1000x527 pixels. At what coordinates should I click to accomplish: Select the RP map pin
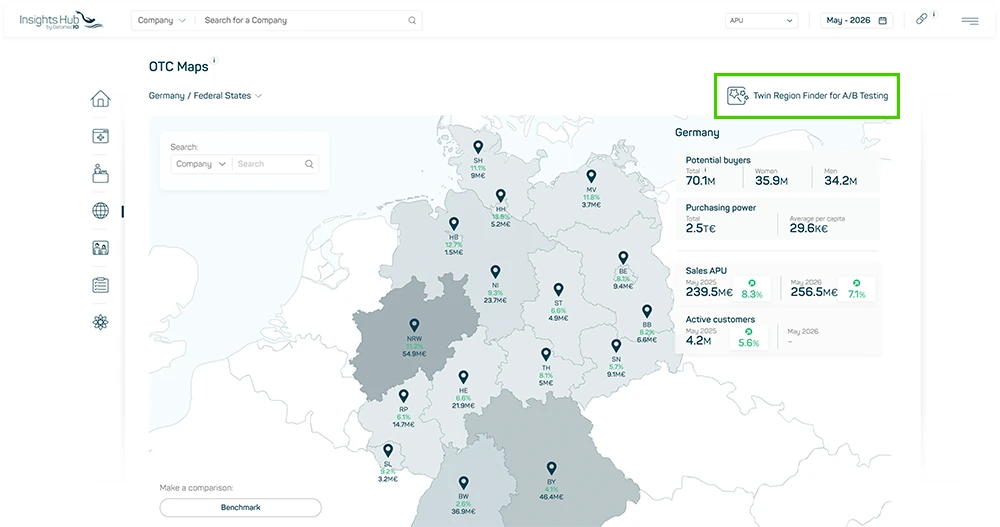coord(403,397)
